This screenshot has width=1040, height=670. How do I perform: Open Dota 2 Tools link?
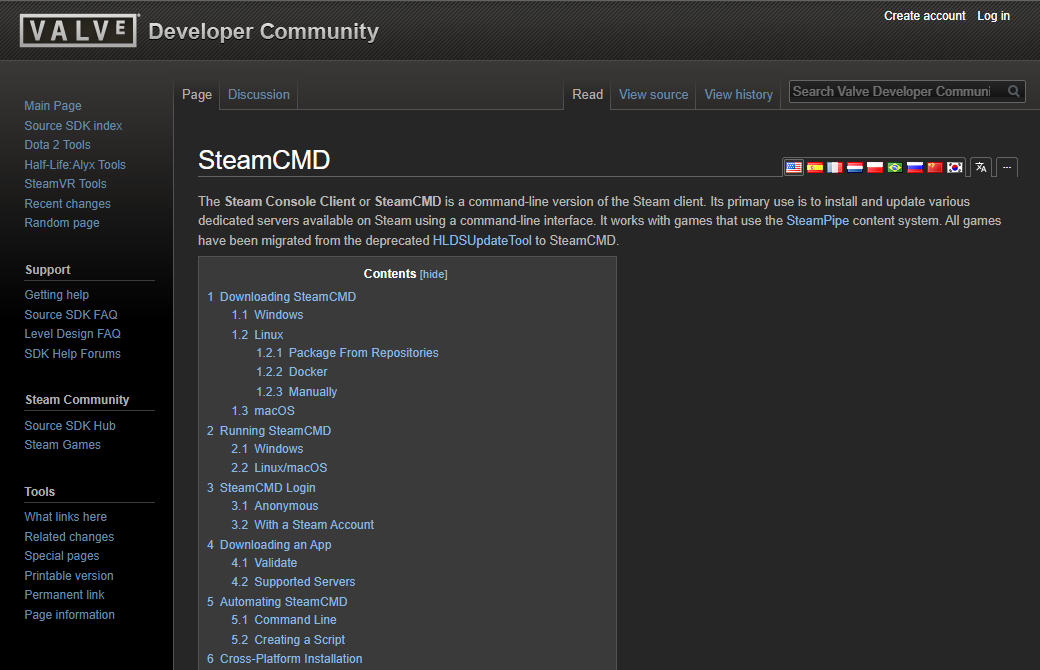click(x=57, y=145)
